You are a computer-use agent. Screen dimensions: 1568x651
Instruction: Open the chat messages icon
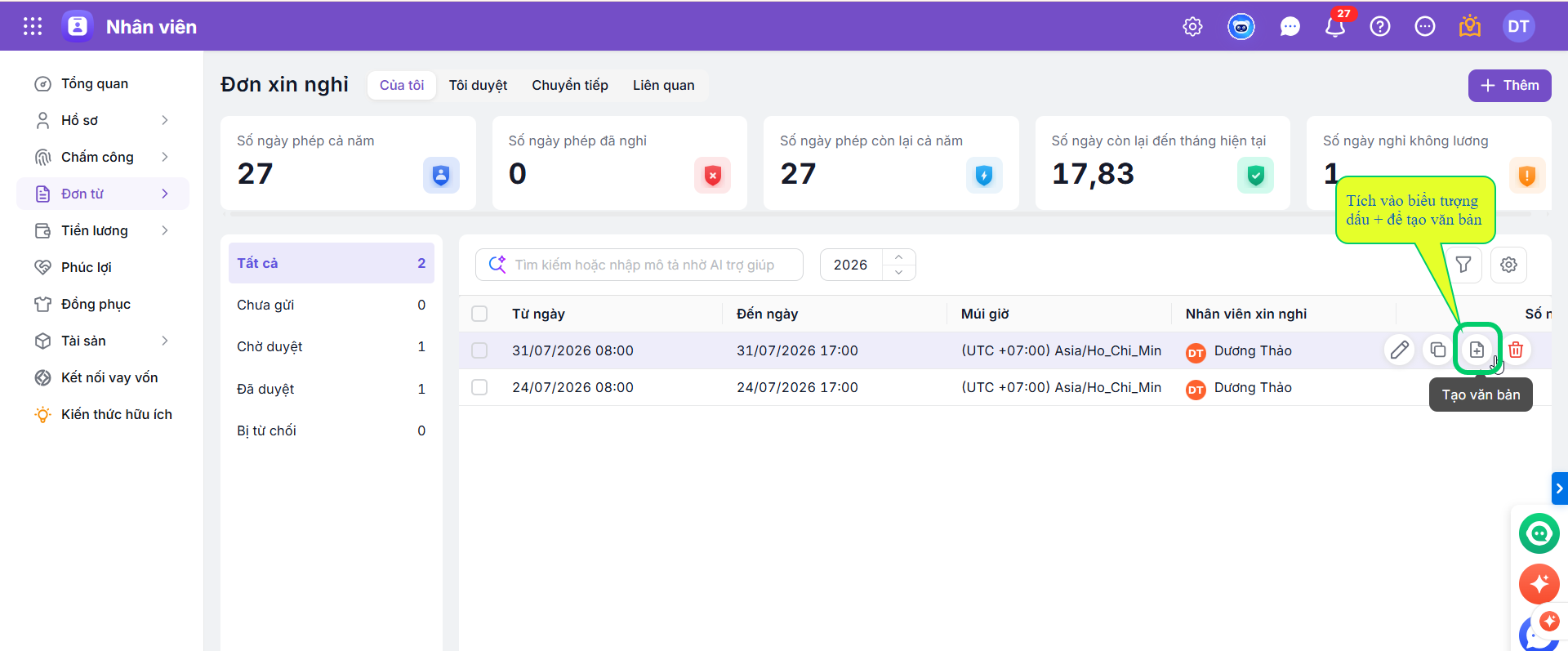coord(1290,27)
